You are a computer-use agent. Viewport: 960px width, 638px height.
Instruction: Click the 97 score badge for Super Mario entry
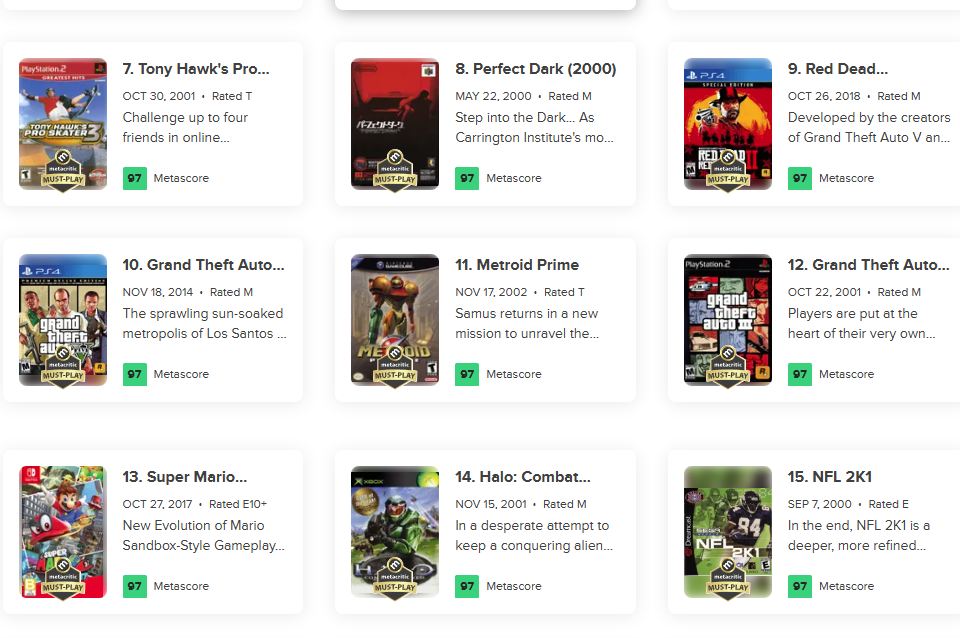point(135,586)
